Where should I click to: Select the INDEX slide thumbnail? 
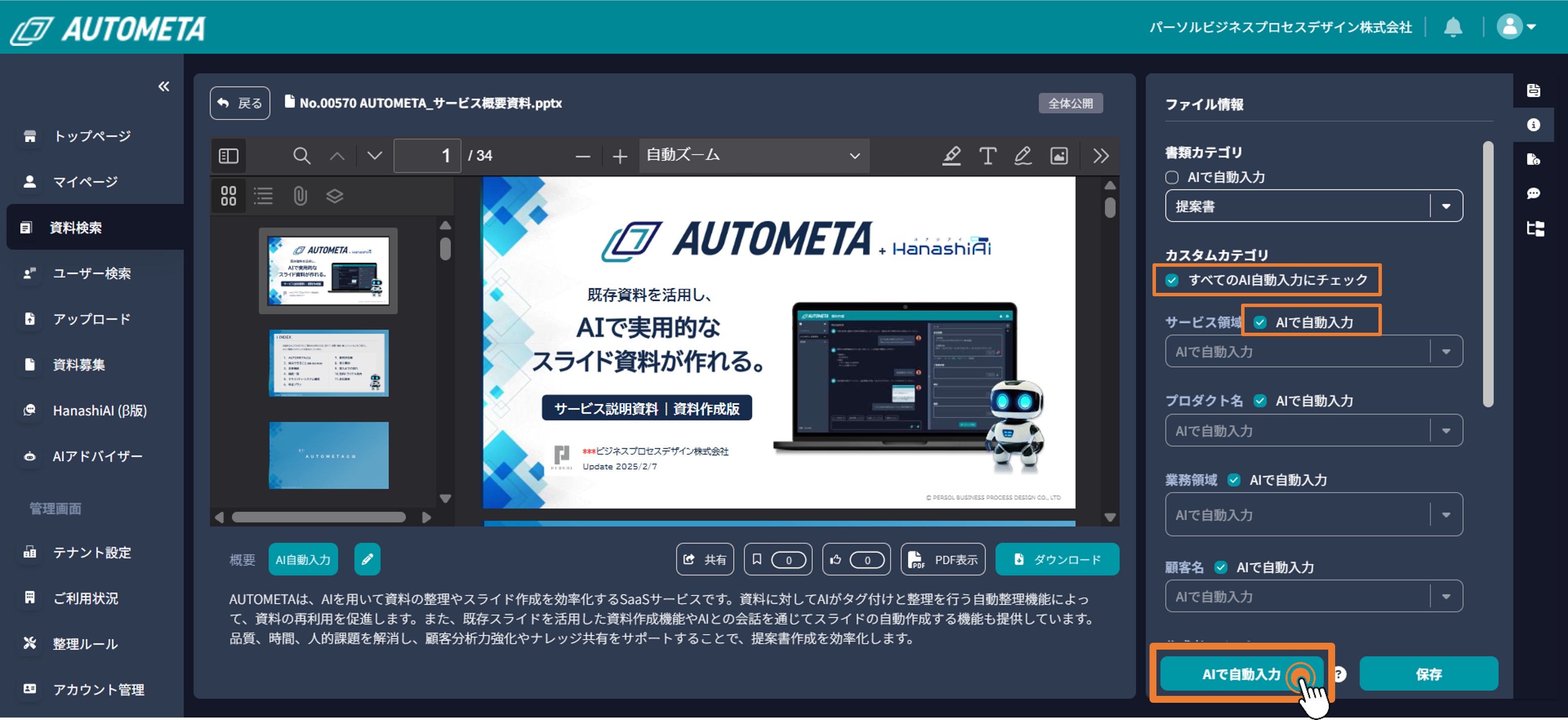pos(329,363)
